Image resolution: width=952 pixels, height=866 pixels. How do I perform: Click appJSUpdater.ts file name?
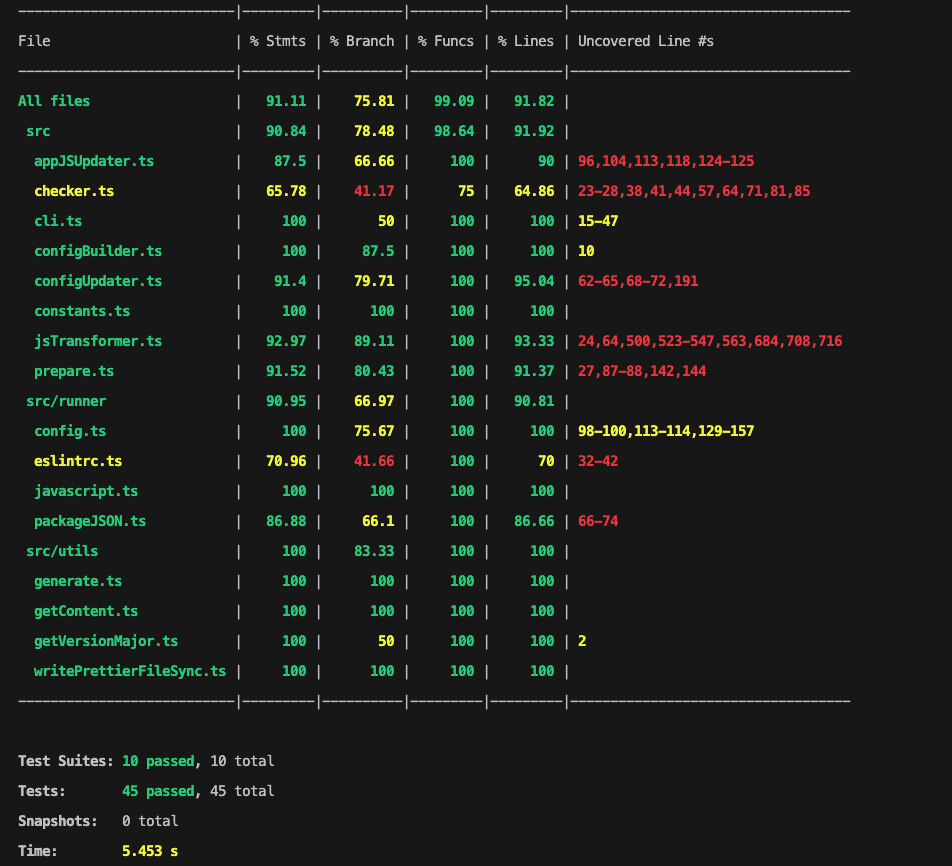click(x=94, y=162)
